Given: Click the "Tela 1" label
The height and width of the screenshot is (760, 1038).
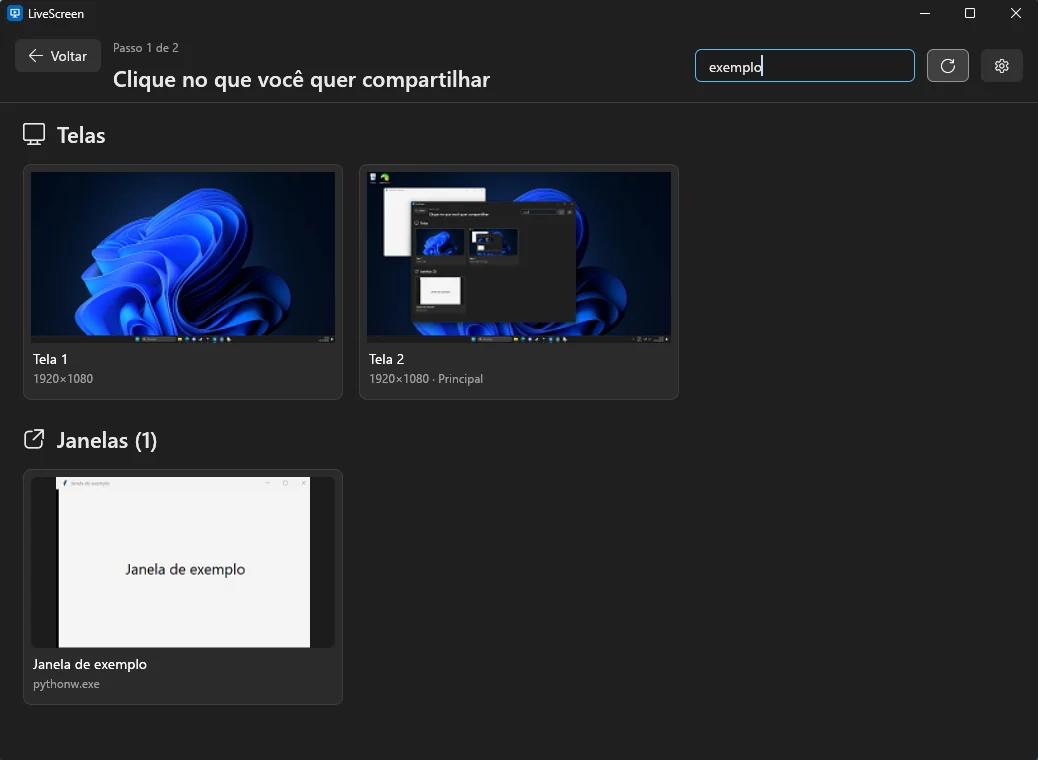Looking at the screenshot, I should pos(50,359).
